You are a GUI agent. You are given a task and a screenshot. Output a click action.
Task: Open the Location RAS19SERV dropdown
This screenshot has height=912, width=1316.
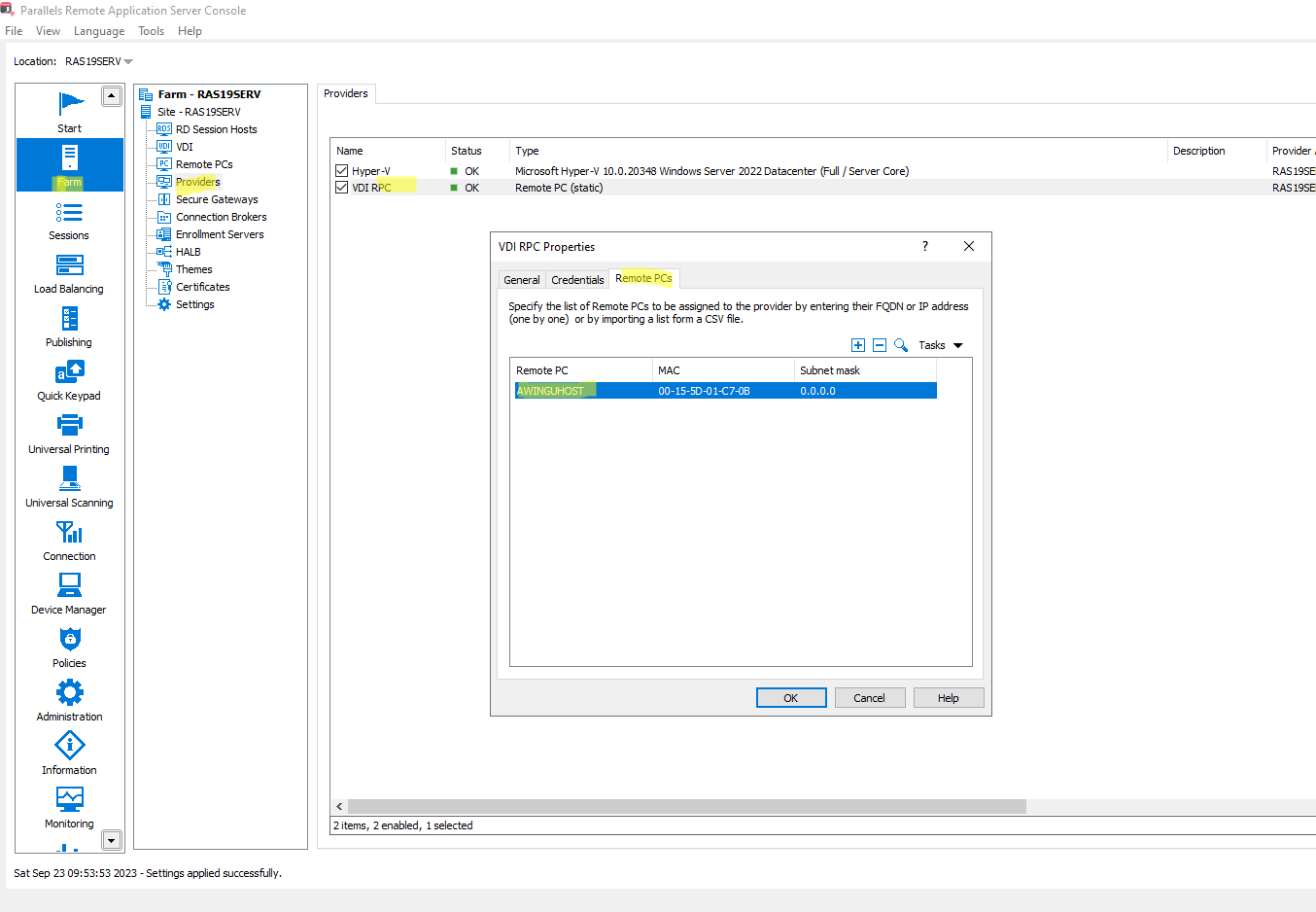click(x=98, y=61)
